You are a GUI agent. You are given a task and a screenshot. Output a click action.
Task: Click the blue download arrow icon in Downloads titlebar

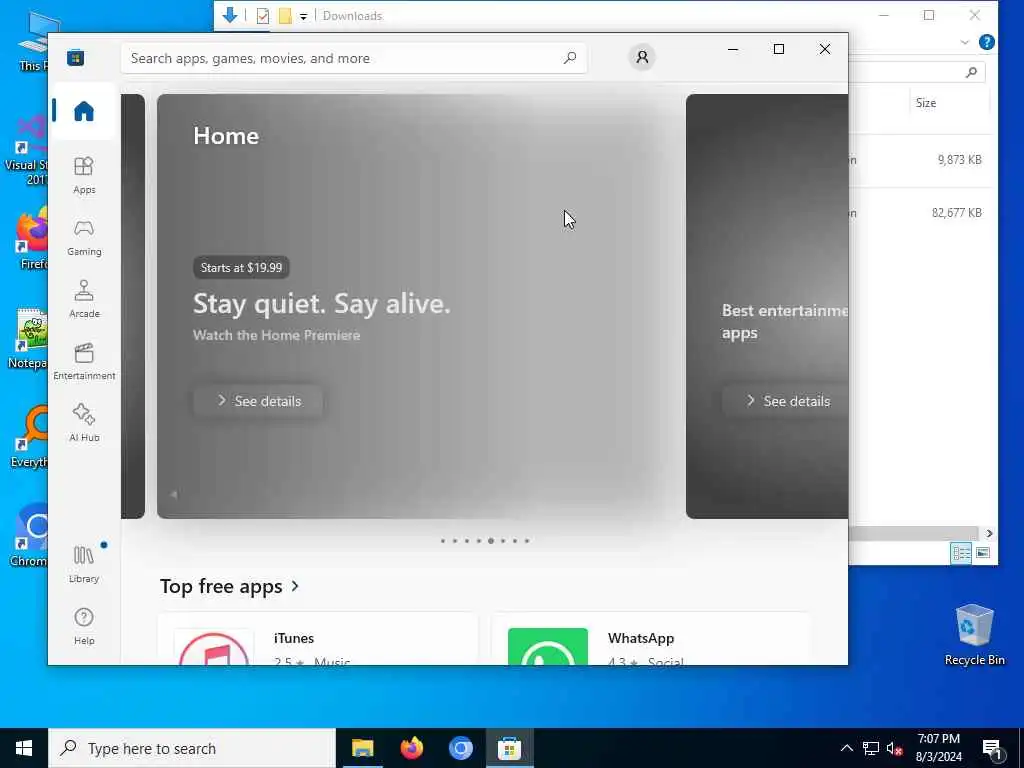230,15
